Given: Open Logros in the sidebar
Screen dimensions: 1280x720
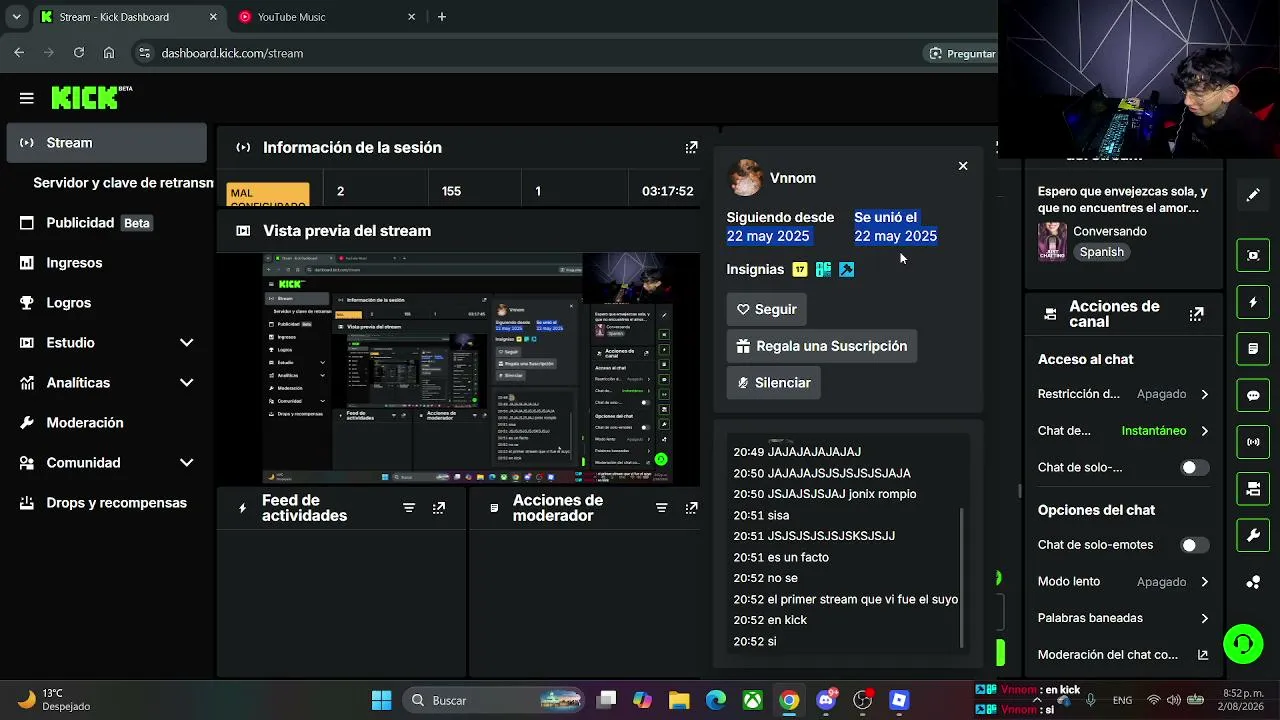Looking at the screenshot, I should [x=106, y=303].
